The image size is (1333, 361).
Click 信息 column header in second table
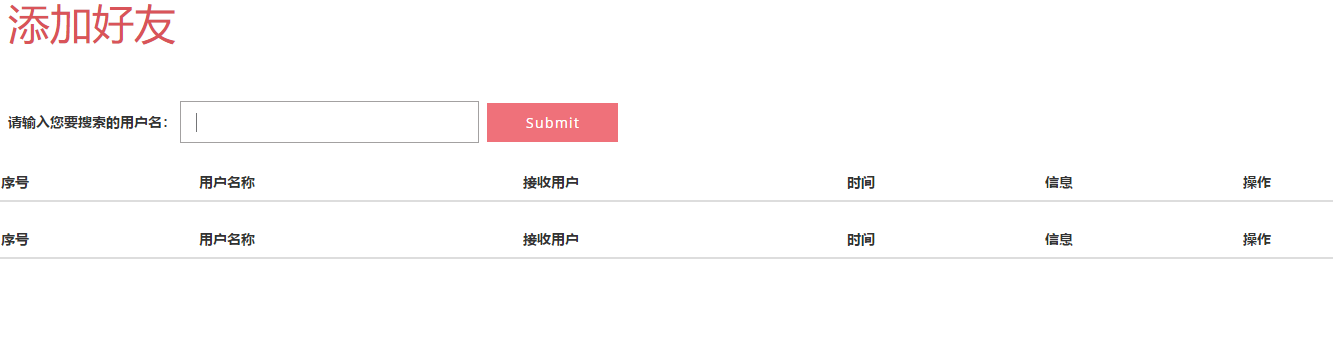[1059, 240]
